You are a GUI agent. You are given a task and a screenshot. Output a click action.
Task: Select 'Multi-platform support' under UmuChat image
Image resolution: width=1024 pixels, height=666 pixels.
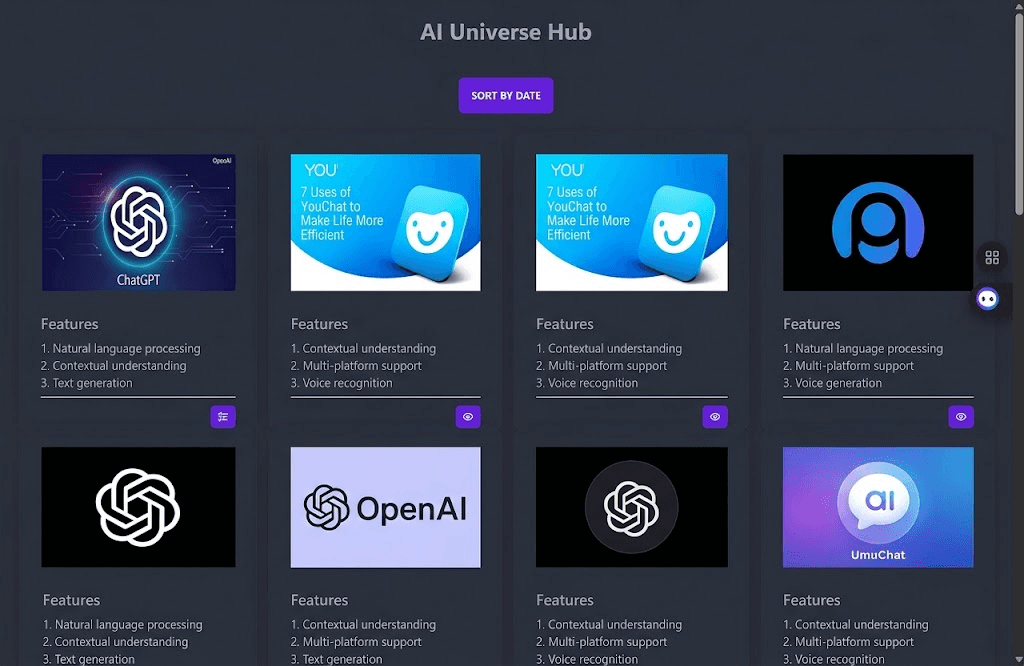point(854,642)
